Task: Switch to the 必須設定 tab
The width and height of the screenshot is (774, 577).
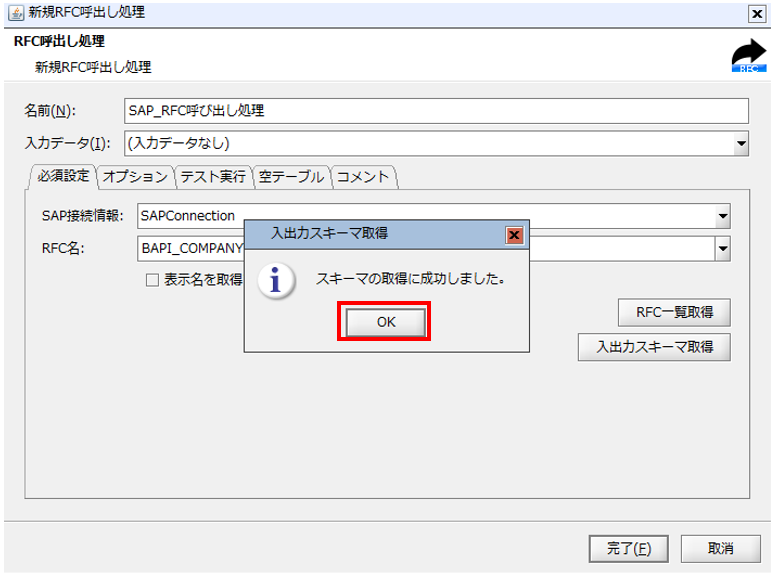Action: 63,176
